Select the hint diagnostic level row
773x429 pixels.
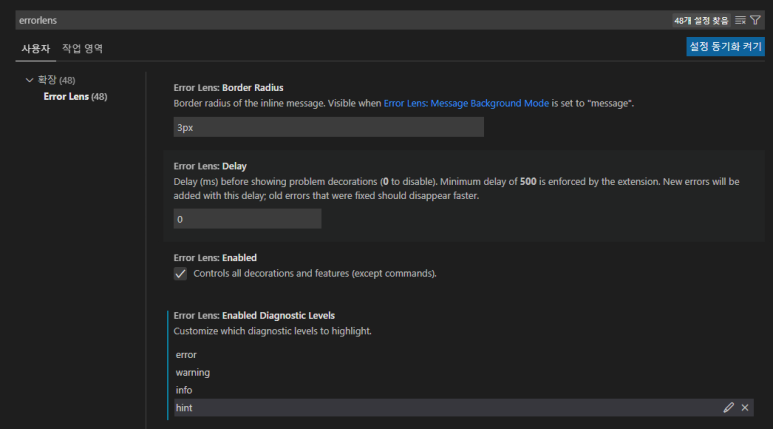(x=463, y=408)
